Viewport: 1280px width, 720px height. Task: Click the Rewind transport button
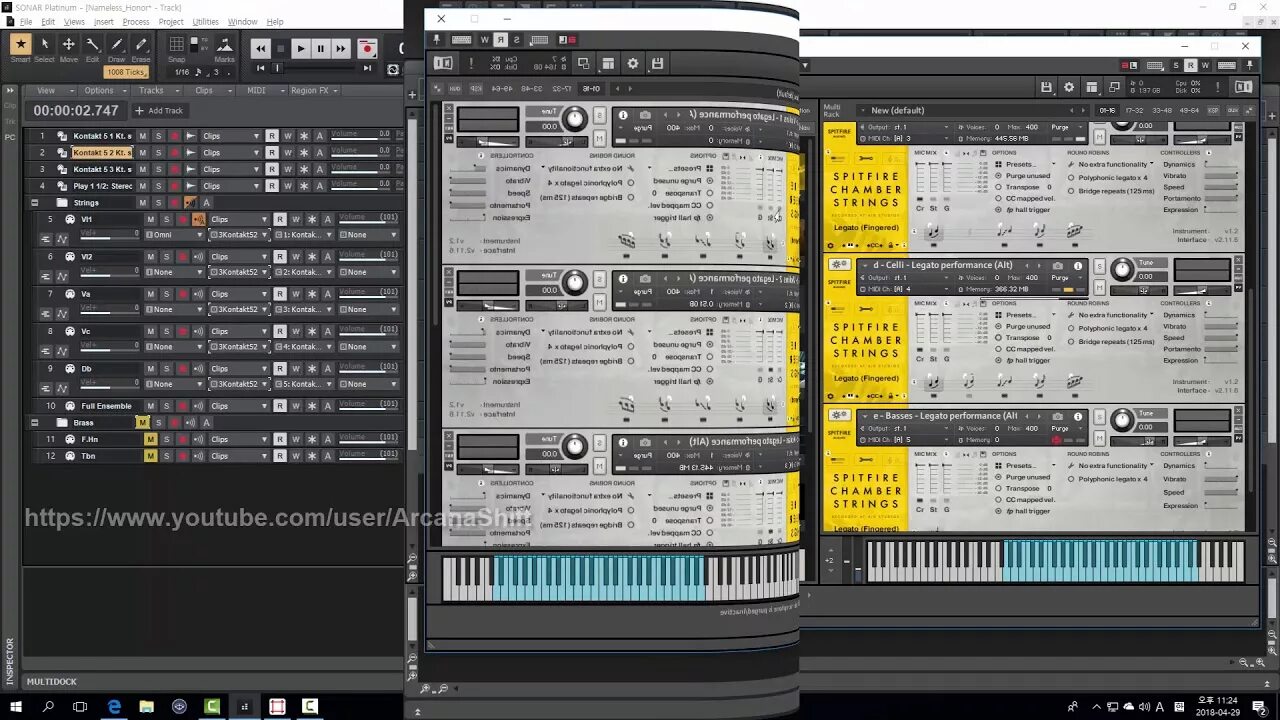click(x=261, y=48)
